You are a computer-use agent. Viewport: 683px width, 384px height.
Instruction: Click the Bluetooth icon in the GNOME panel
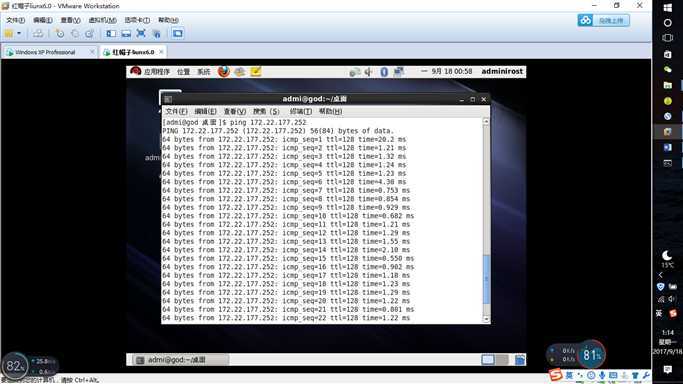pos(384,72)
